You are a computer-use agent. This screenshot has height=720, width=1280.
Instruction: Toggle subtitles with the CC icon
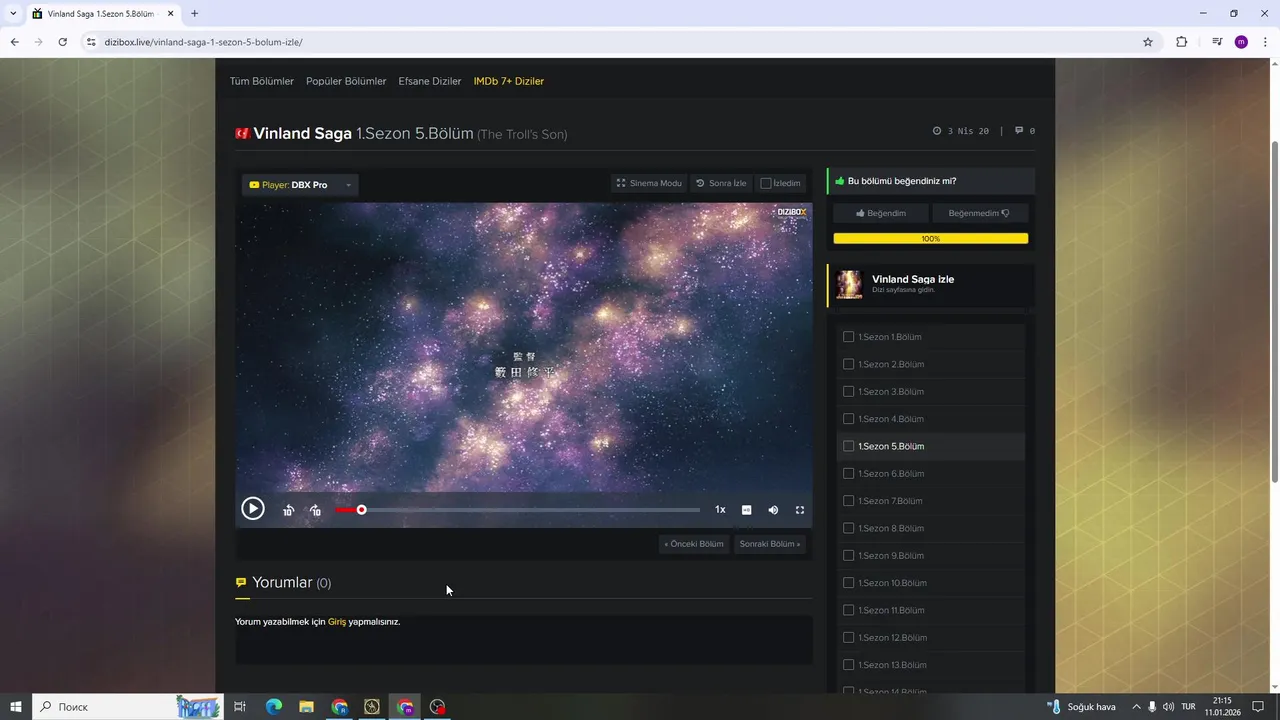[x=746, y=510]
